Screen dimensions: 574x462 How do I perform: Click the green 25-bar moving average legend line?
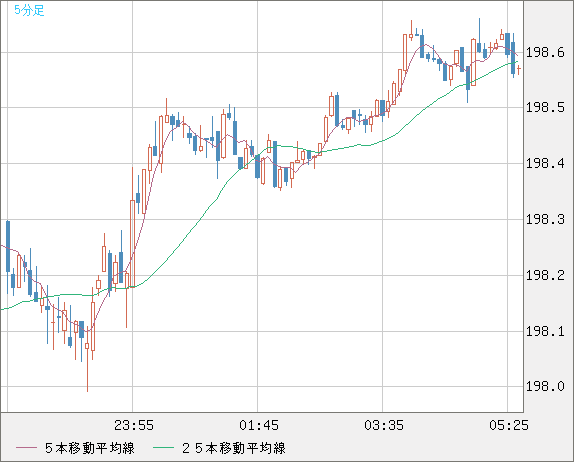[x=163, y=448]
